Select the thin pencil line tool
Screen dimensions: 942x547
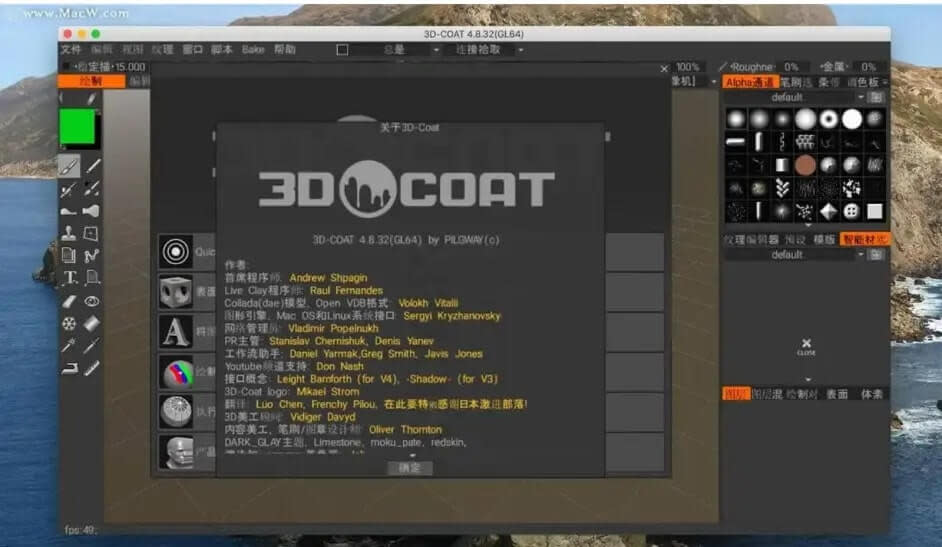pos(93,166)
